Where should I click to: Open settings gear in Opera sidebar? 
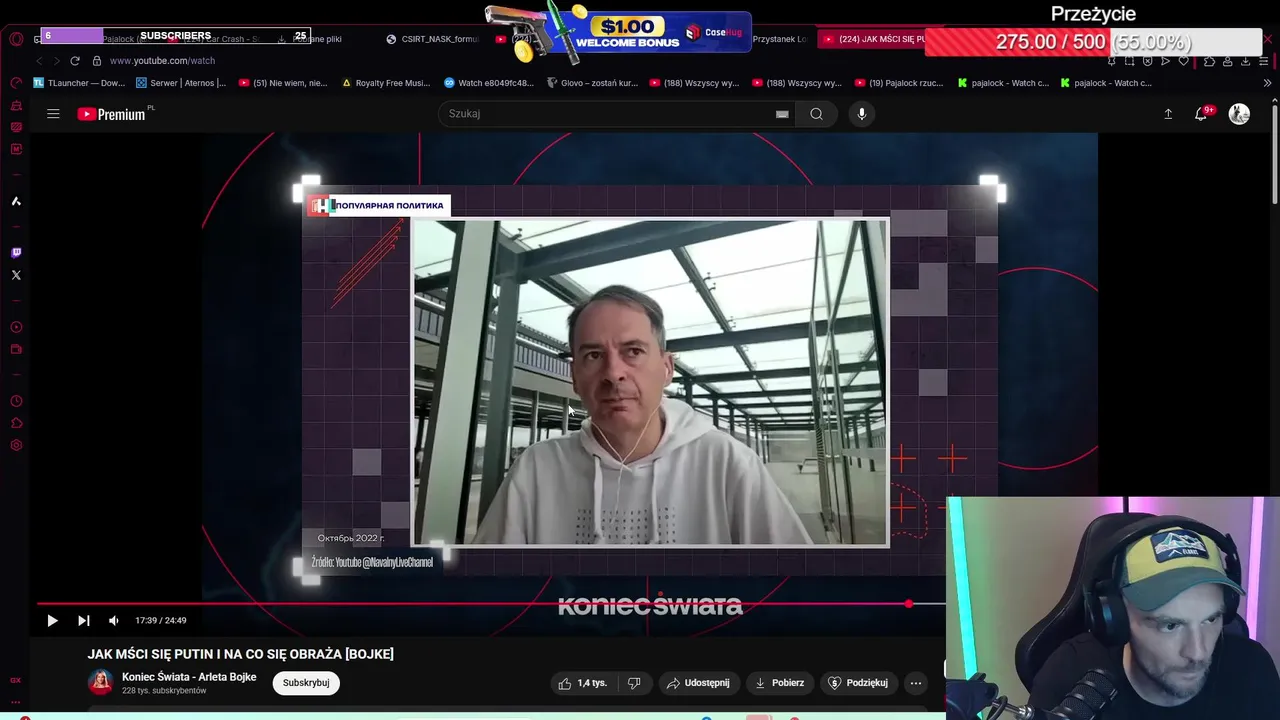click(x=16, y=445)
